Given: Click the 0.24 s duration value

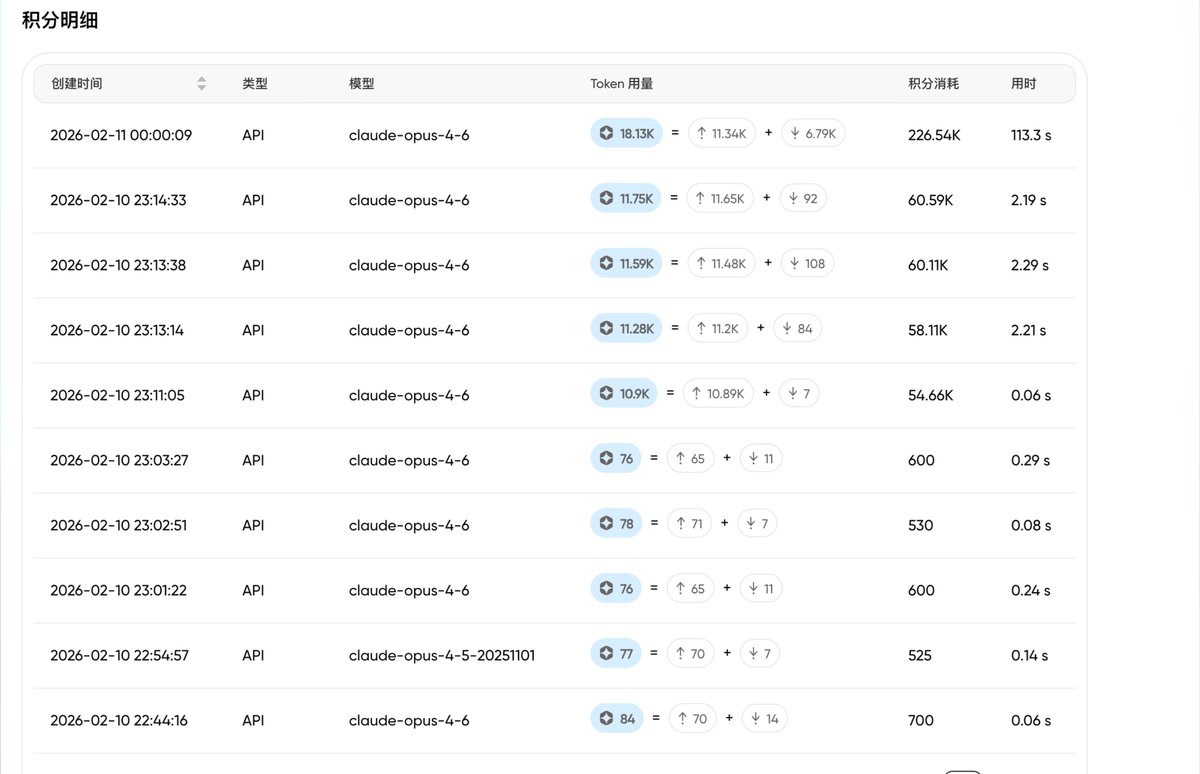Looking at the screenshot, I should pyautogui.click(x=1031, y=589).
